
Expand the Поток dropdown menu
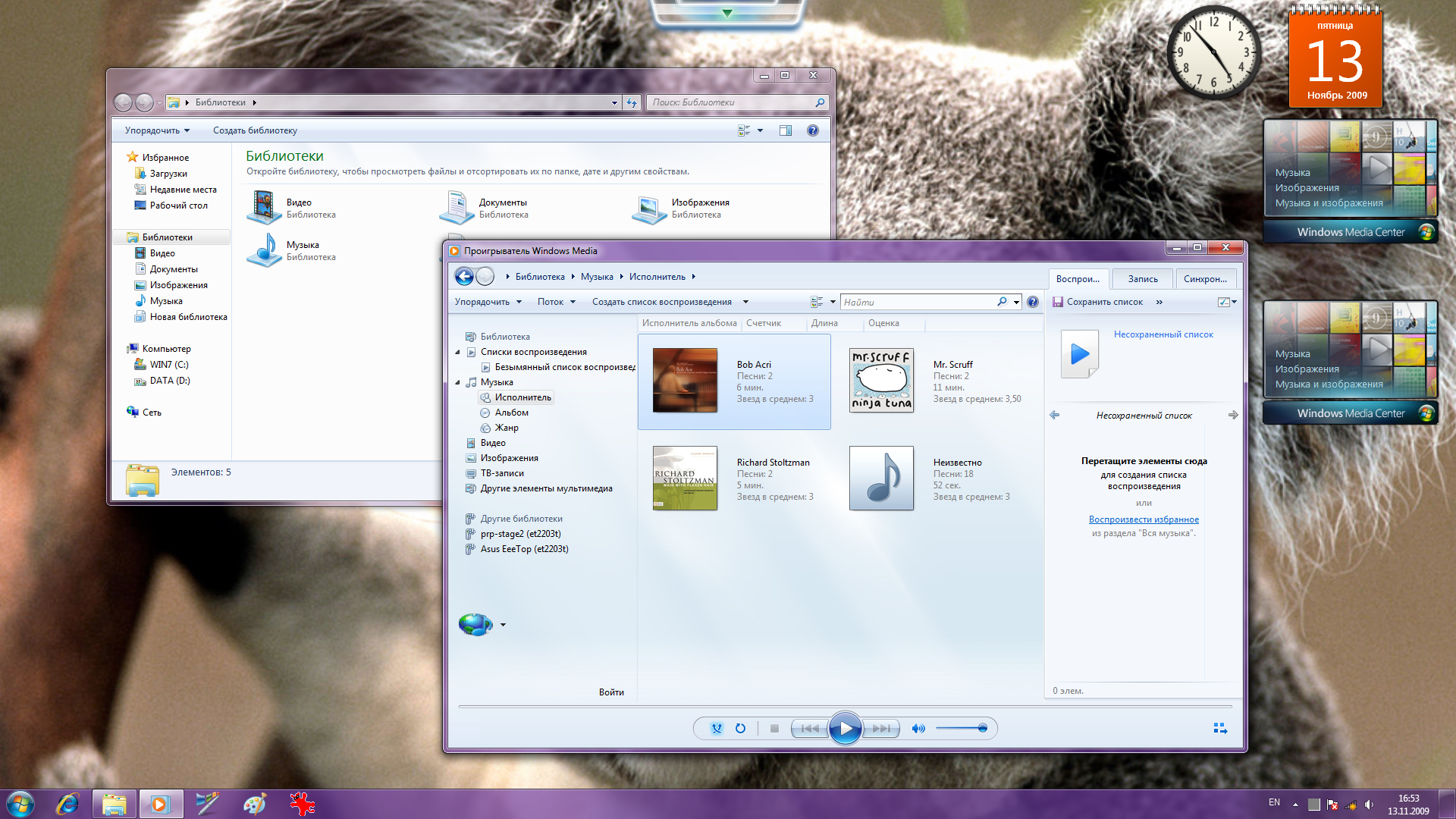[556, 302]
